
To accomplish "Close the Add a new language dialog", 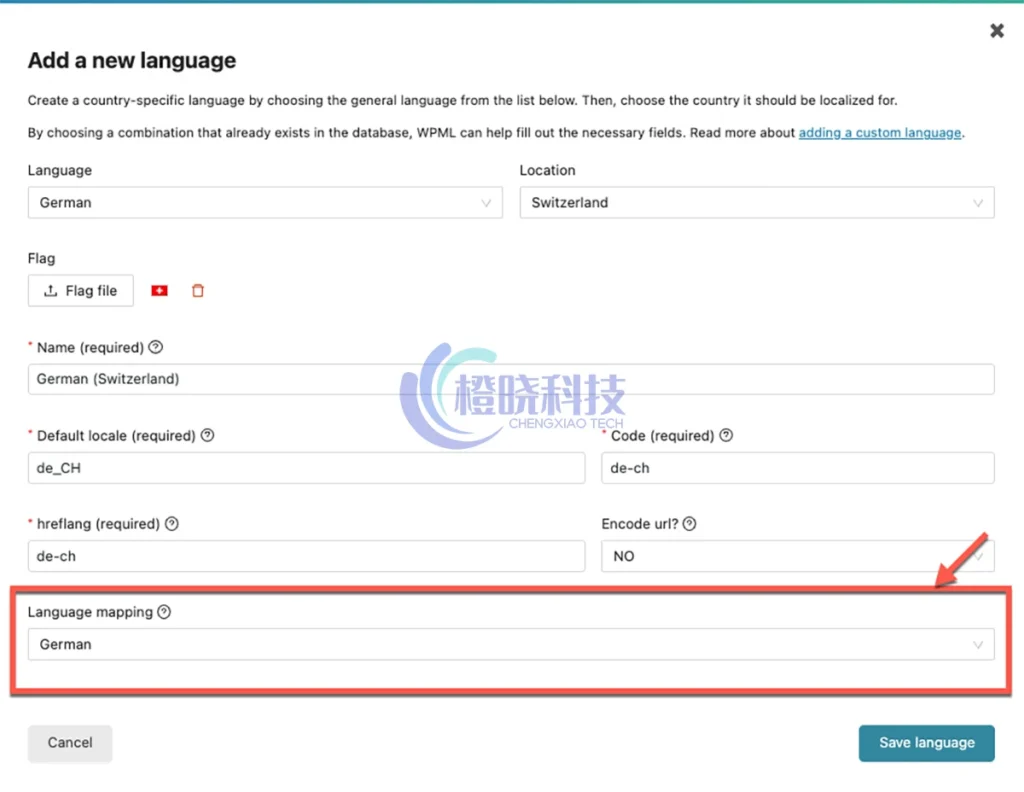I will (x=997, y=31).
